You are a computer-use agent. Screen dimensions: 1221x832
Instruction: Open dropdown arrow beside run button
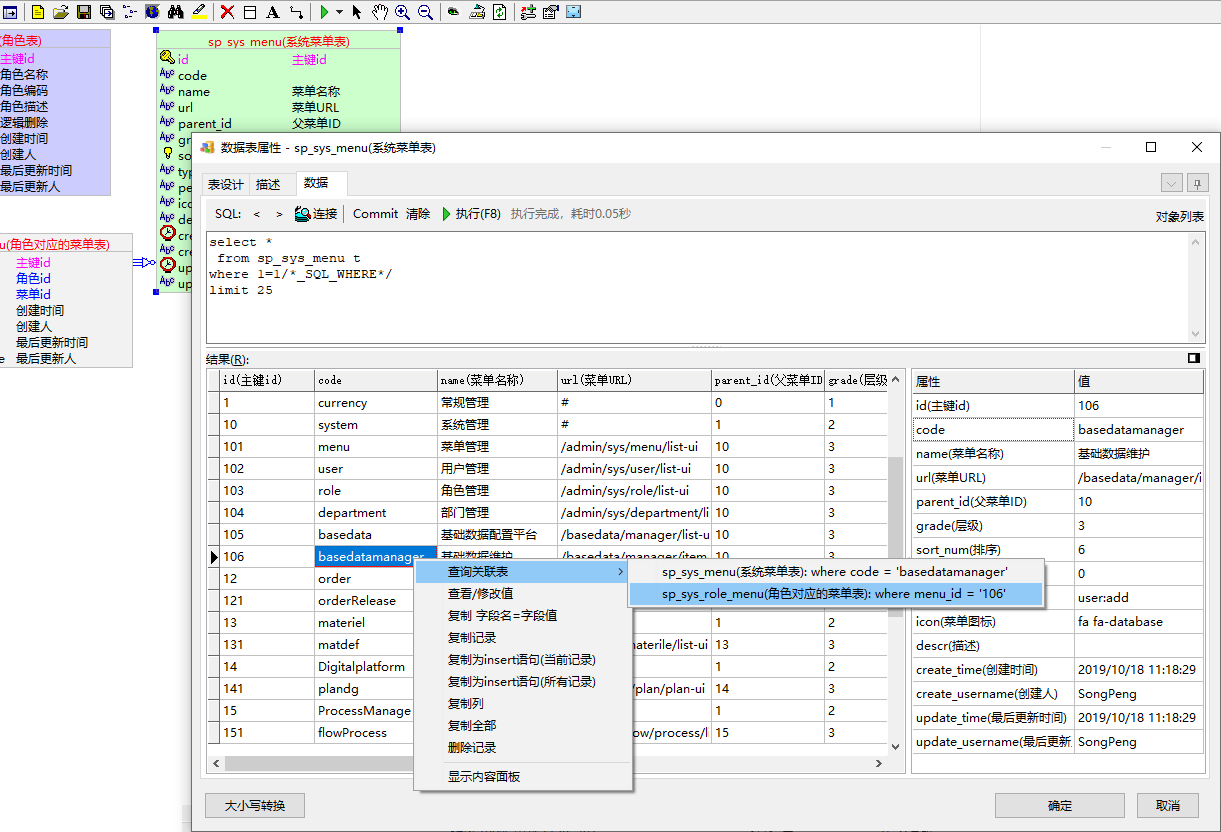pyautogui.click(x=340, y=12)
